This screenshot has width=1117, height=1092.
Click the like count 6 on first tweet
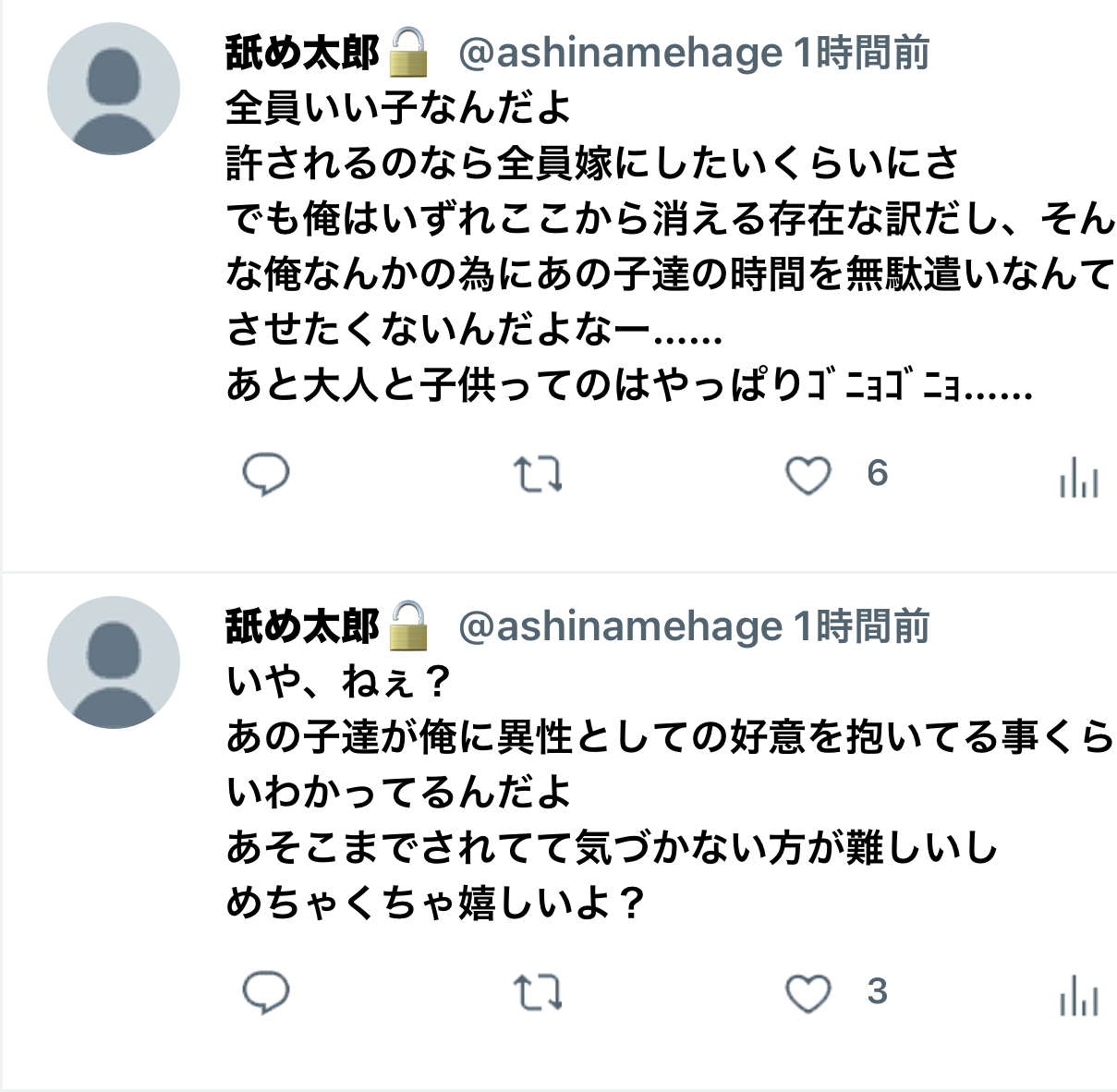click(878, 474)
